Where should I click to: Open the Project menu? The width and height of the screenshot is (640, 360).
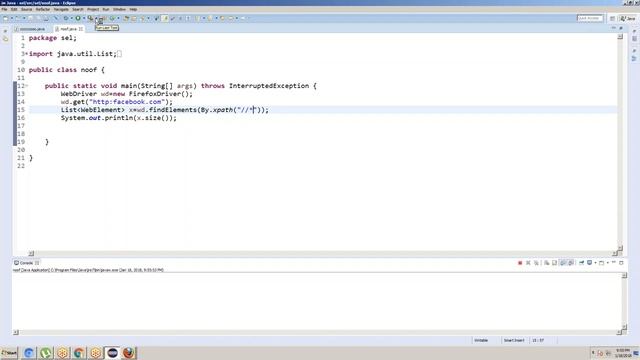[93, 9]
